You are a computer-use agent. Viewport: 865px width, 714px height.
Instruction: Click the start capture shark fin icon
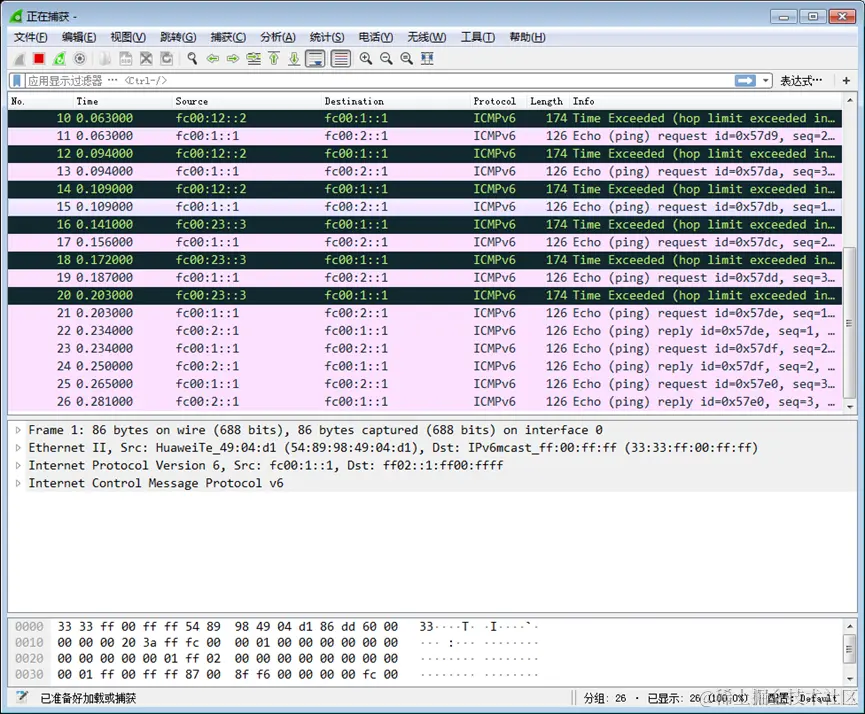[19, 58]
